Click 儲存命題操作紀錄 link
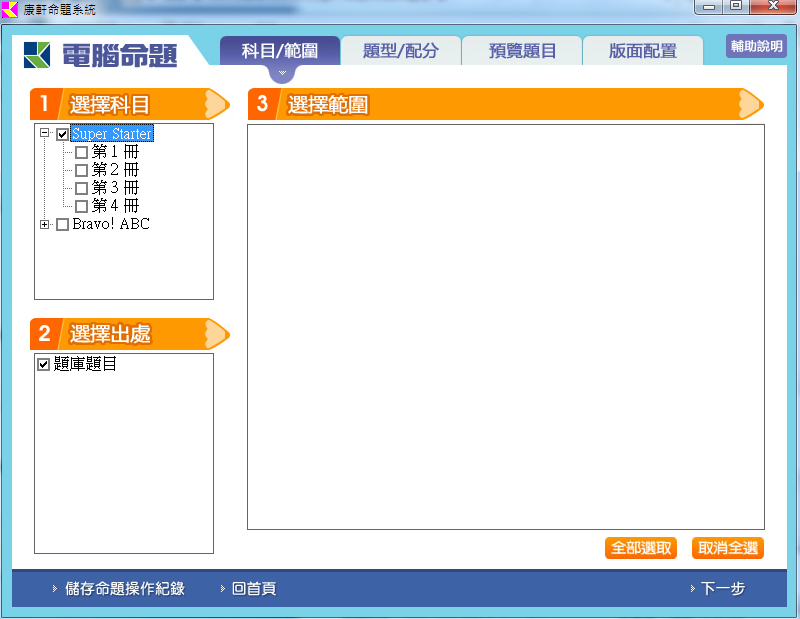The image size is (800, 619). click(x=124, y=588)
